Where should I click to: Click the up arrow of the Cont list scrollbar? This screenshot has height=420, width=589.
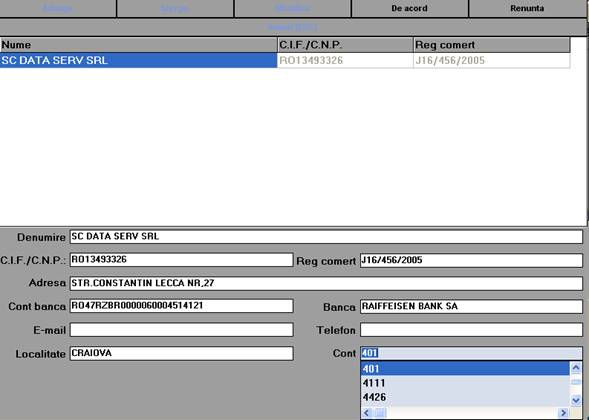pos(575,368)
